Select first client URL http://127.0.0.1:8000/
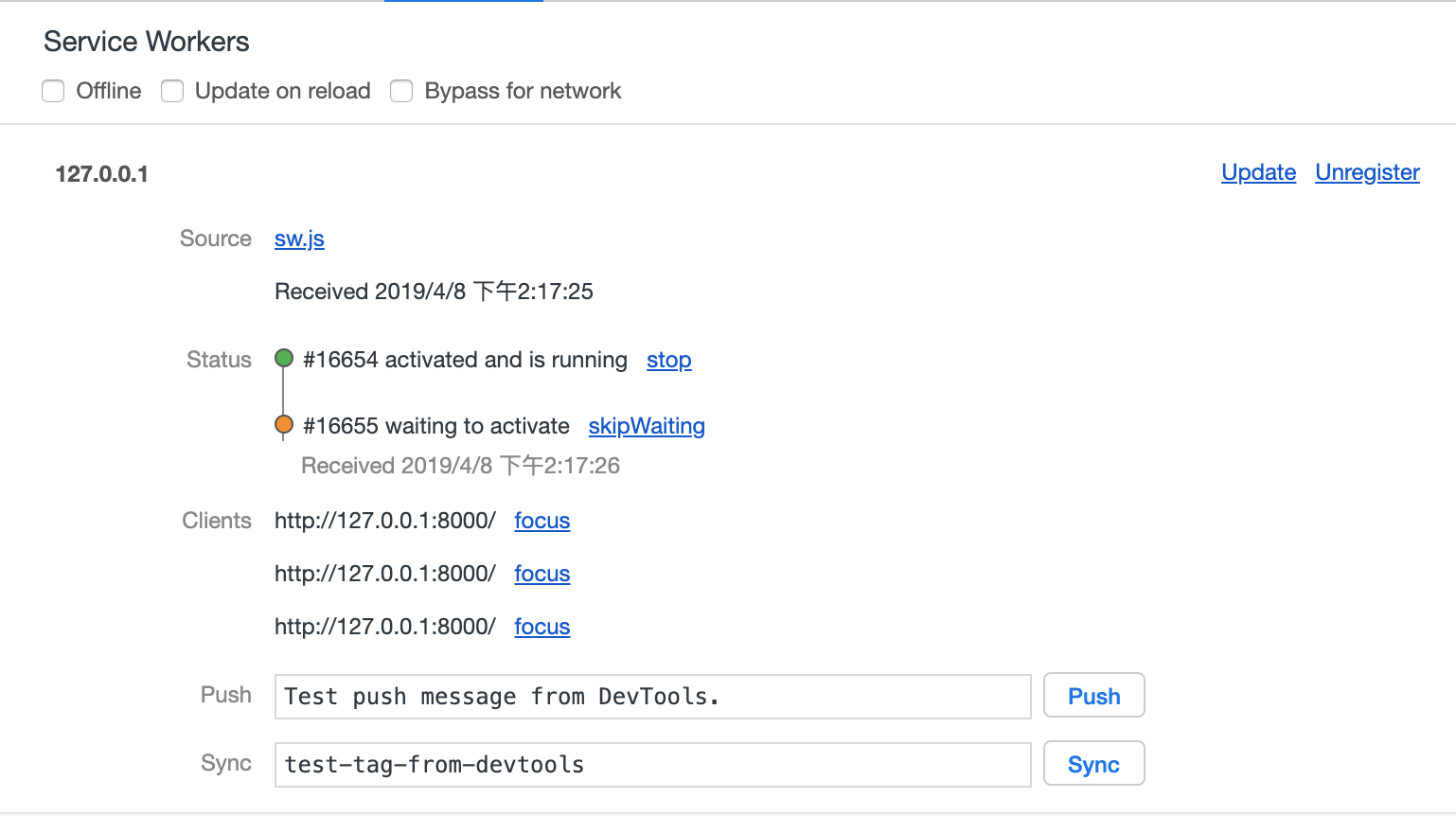 pyautogui.click(x=385, y=521)
